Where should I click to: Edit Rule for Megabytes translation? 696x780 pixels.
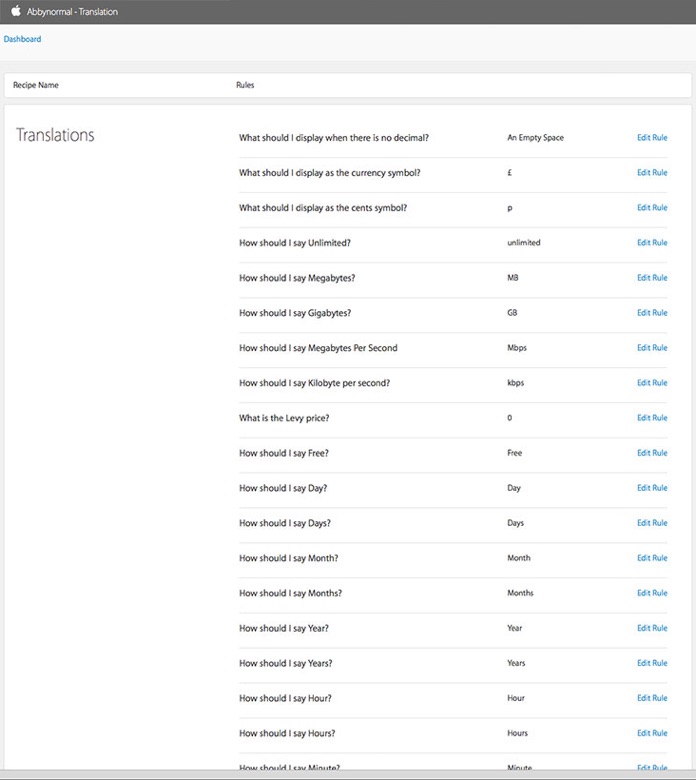coord(652,278)
